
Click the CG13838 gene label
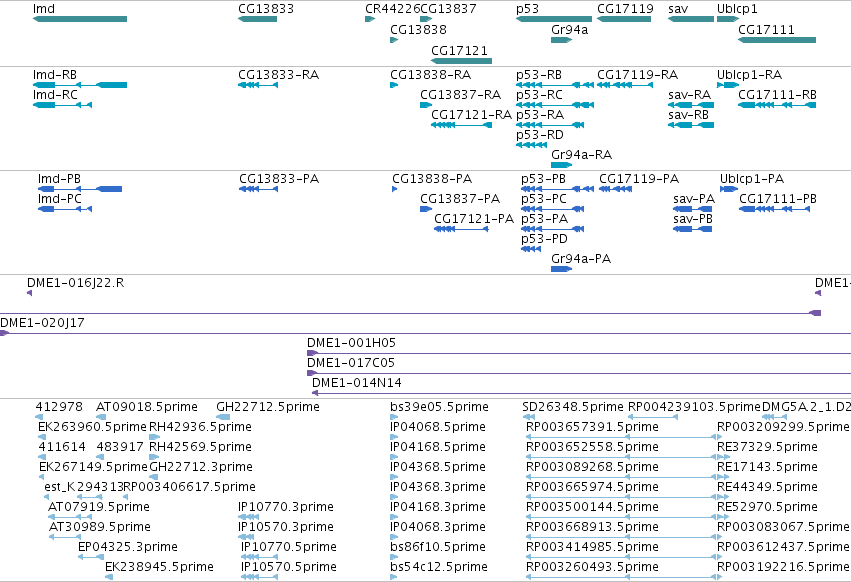(x=418, y=29)
